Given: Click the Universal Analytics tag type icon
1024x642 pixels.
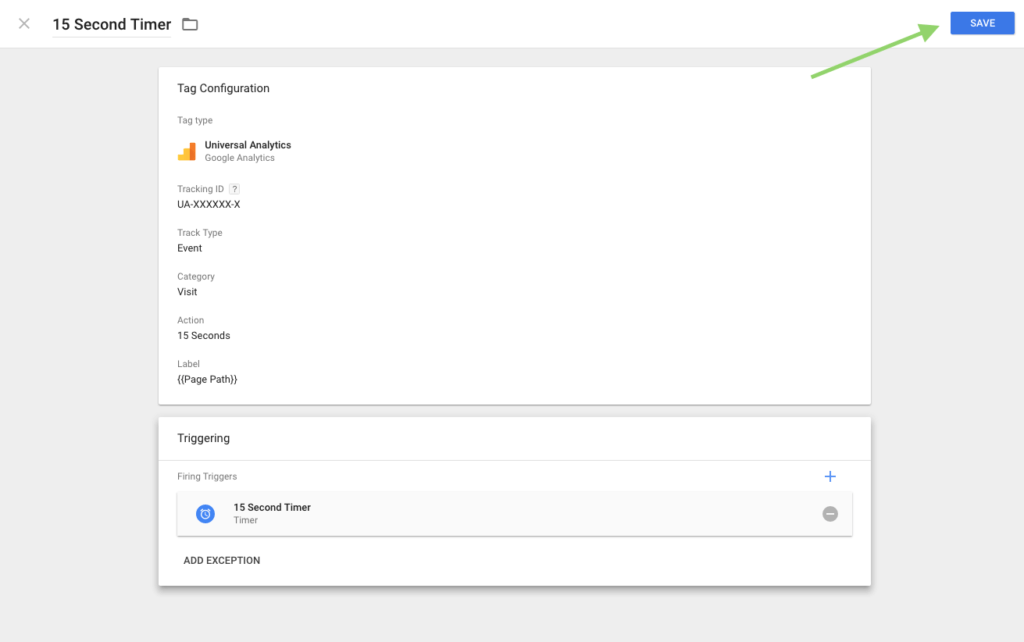Looking at the screenshot, I should tap(187, 150).
